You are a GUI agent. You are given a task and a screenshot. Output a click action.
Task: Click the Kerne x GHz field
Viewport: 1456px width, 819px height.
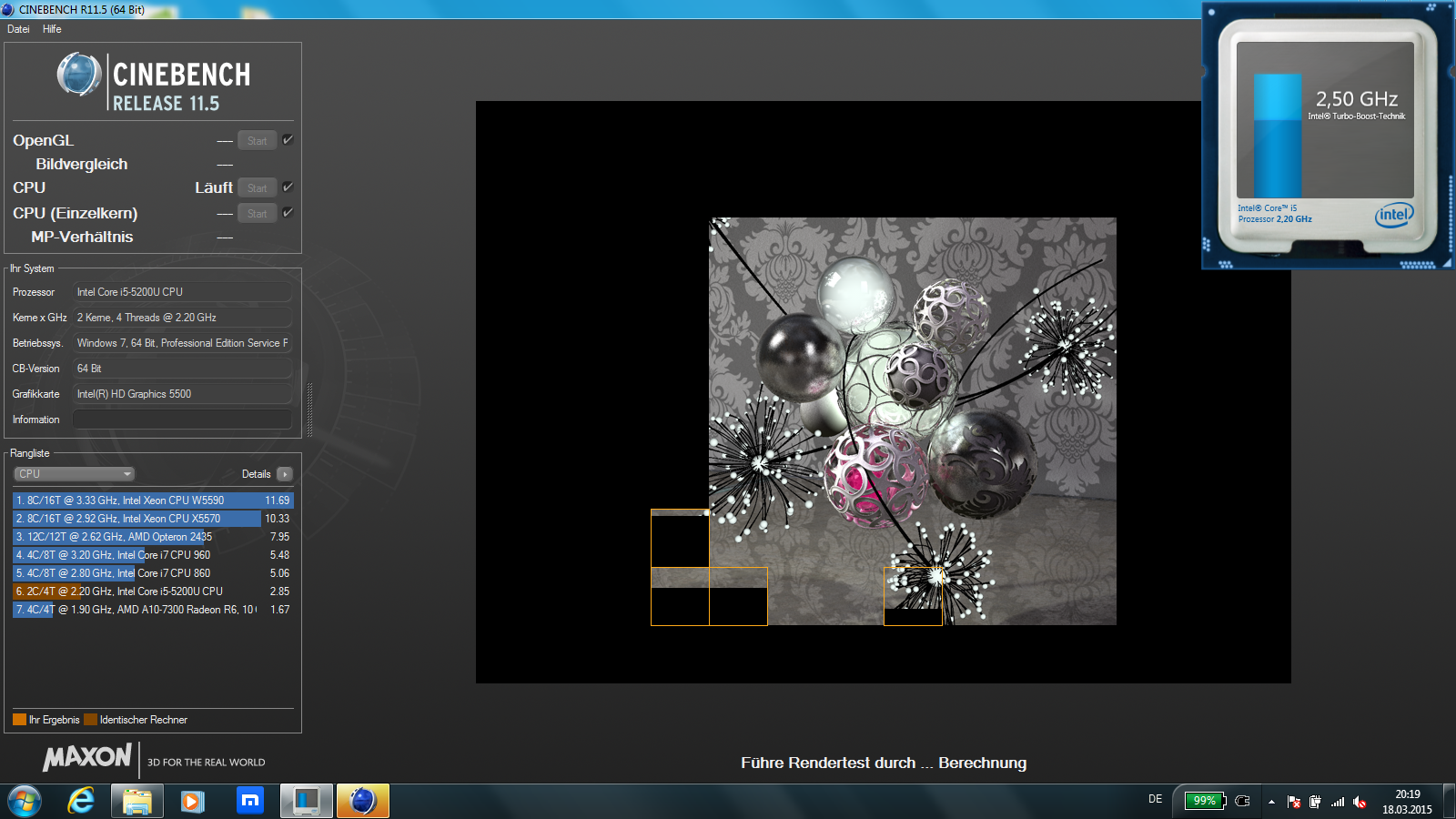[x=182, y=318]
